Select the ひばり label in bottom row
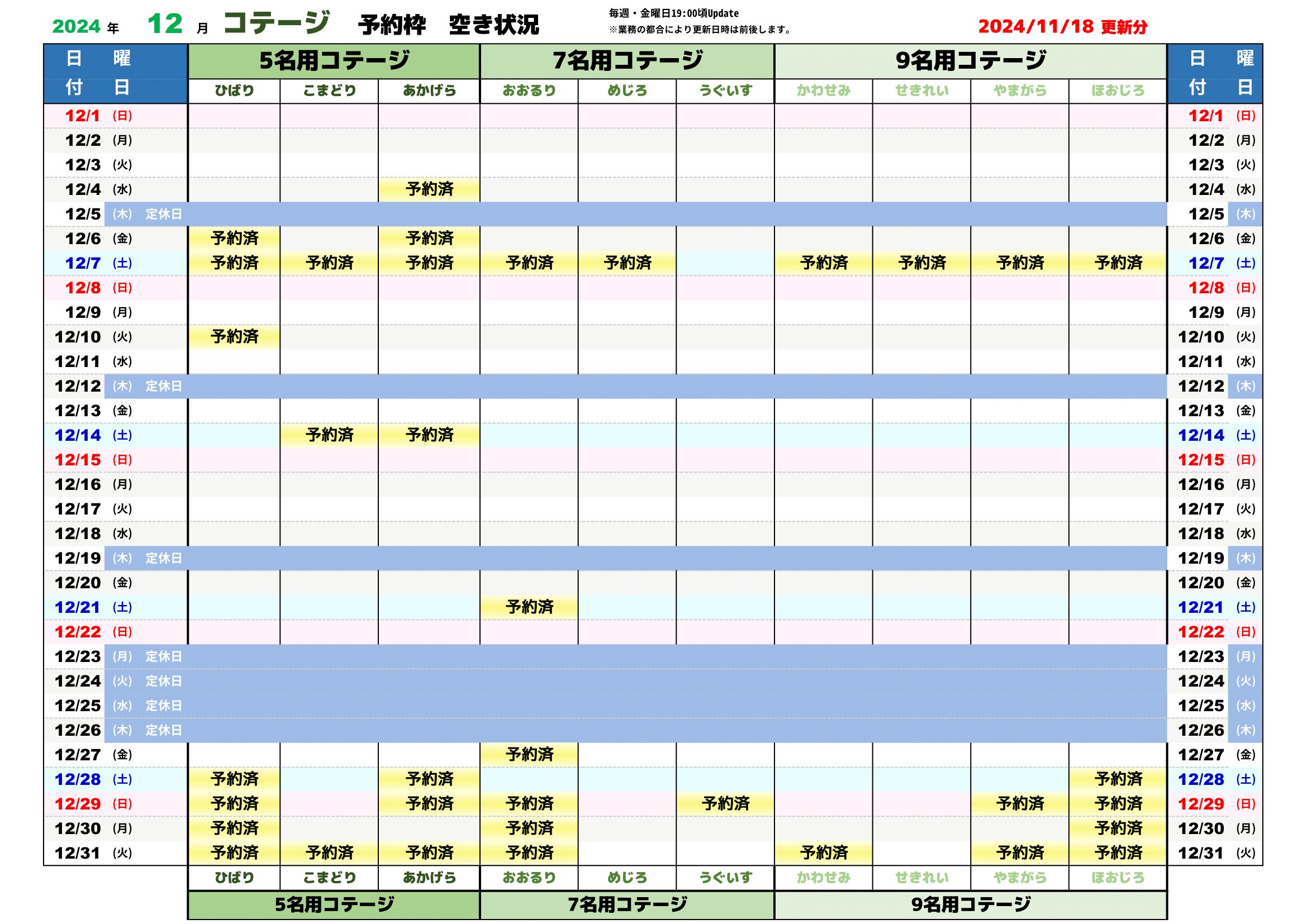The height and width of the screenshot is (924, 1307). click(x=234, y=878)
